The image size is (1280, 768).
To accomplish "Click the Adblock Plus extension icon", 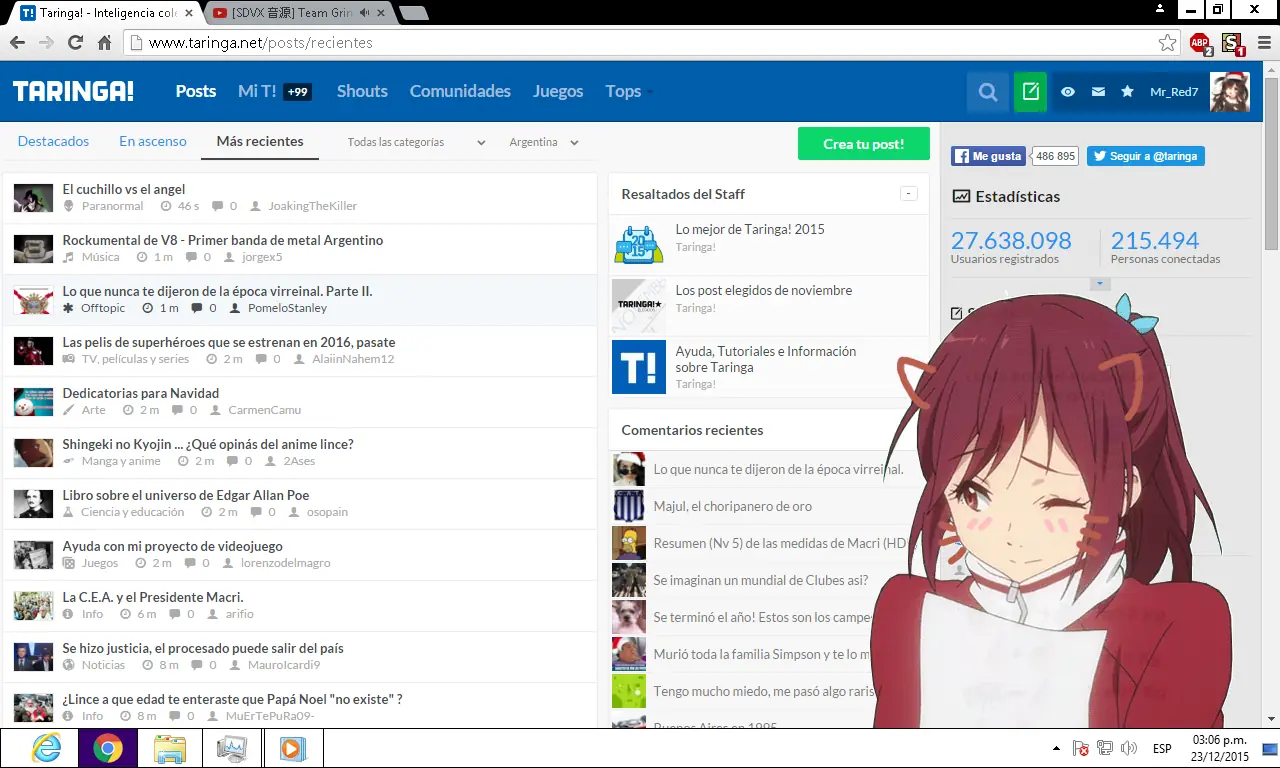I will point(1200,44).
